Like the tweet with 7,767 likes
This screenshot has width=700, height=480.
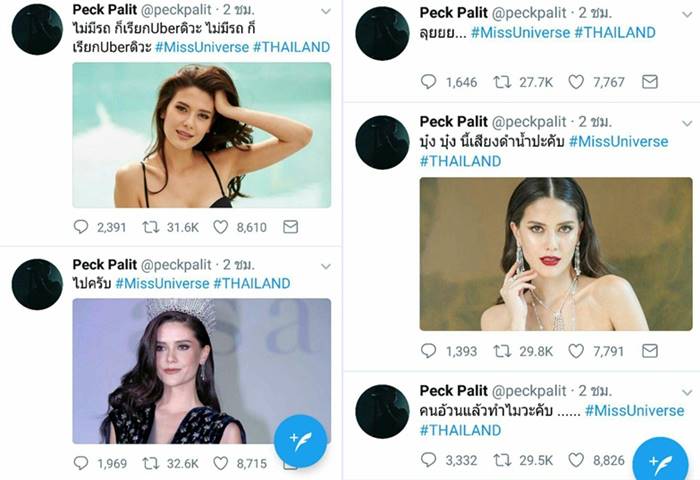577,82
